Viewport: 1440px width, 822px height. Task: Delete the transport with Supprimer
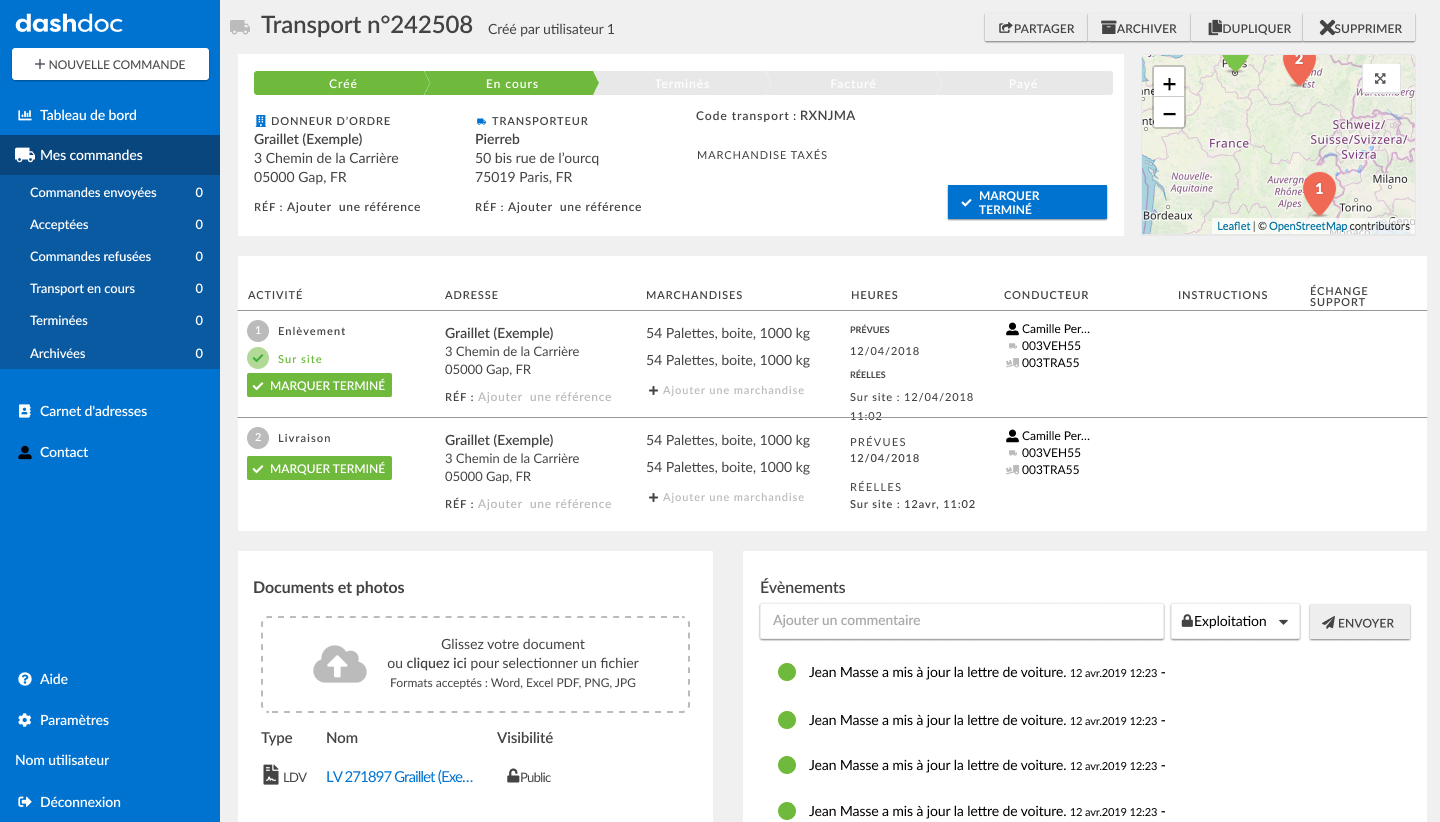[1360, 28]
